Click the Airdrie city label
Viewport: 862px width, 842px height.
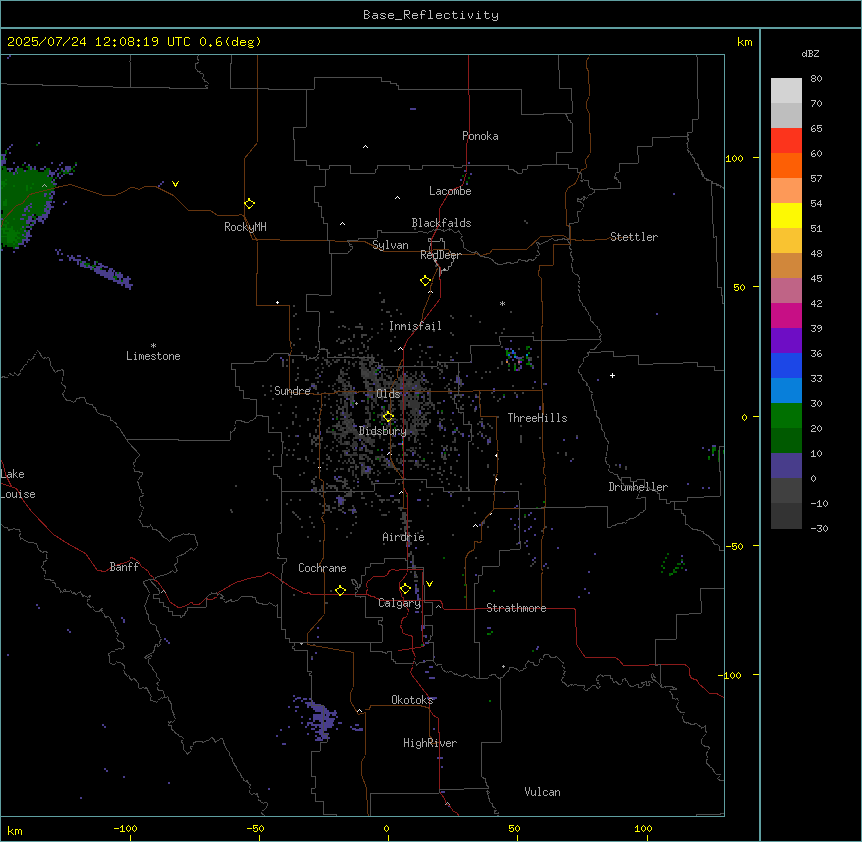click(x=403, y=537)
